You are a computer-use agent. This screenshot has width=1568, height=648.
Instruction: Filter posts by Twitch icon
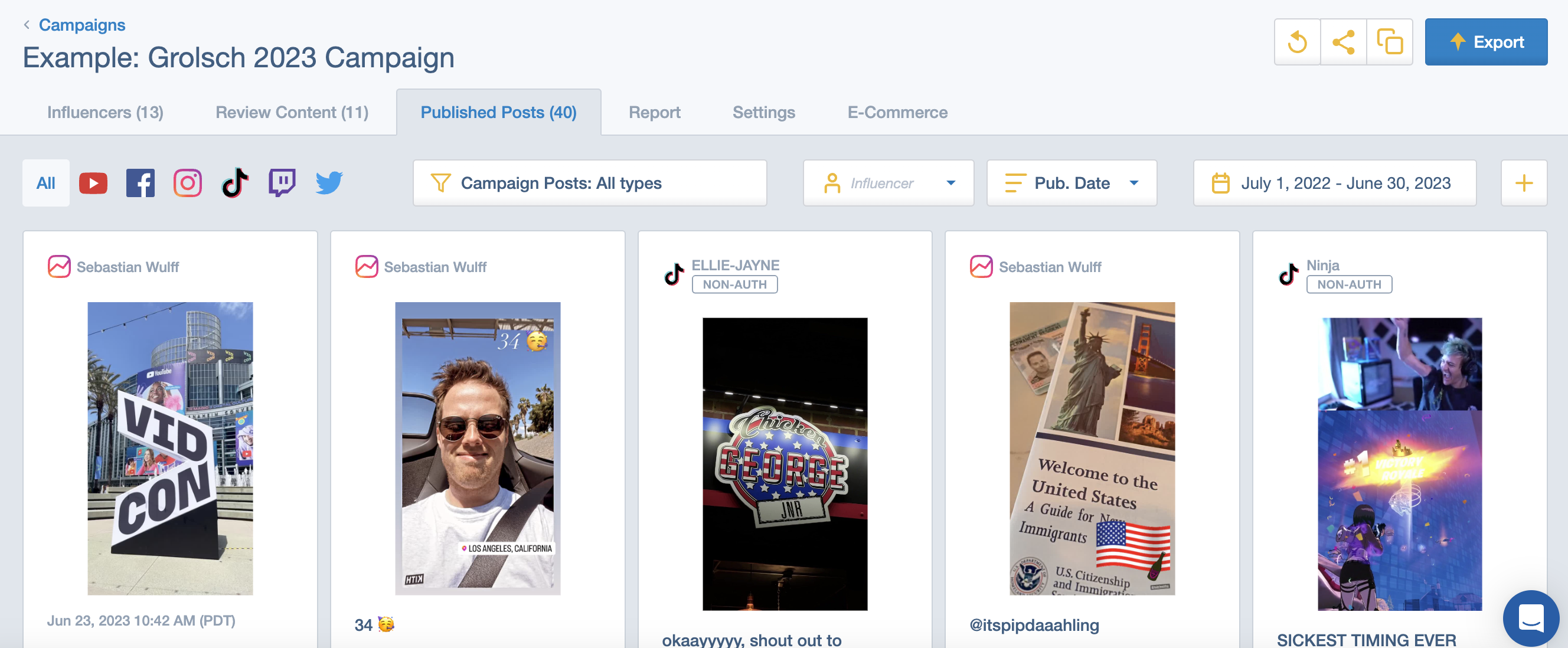(282, 183)
